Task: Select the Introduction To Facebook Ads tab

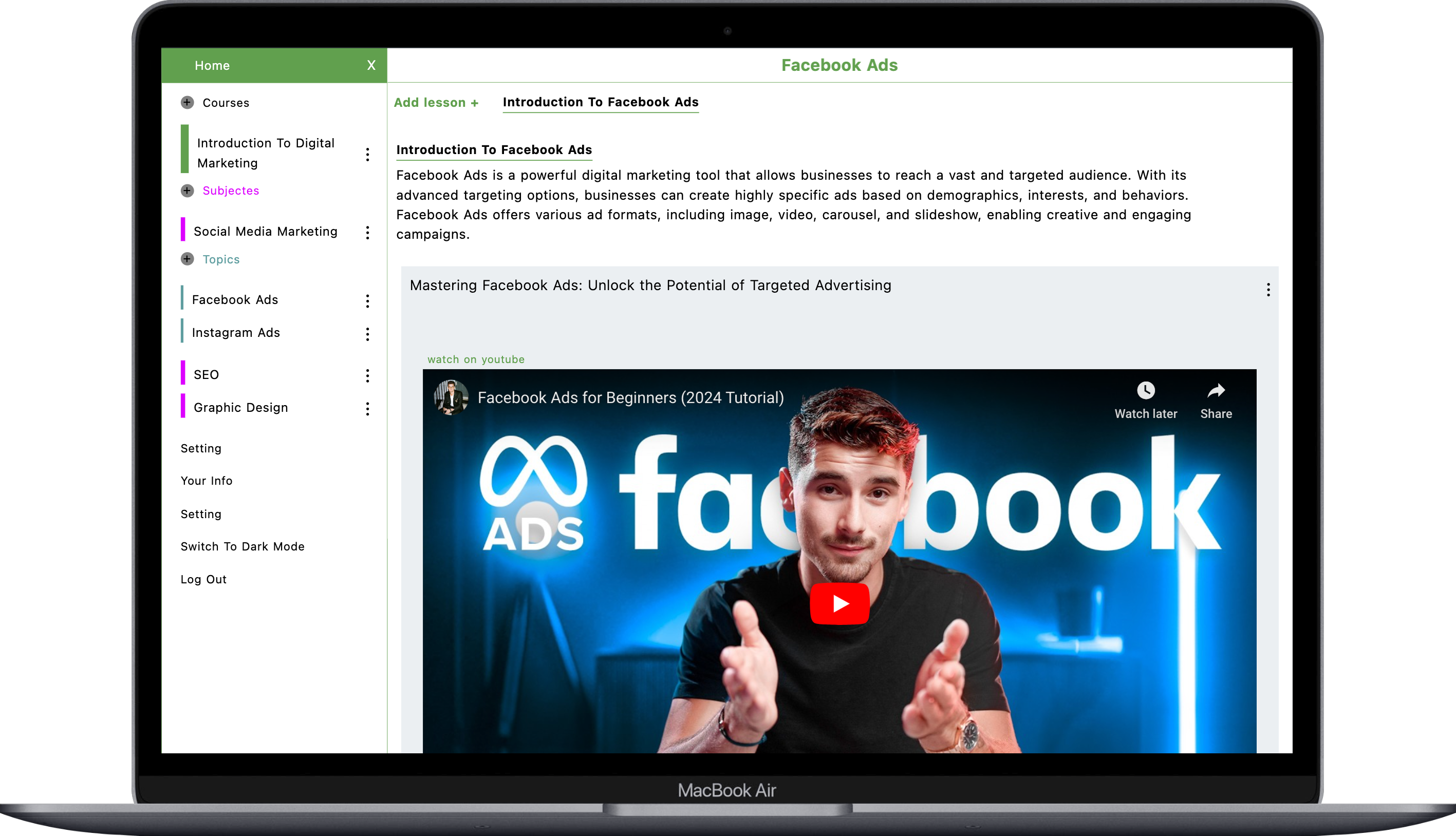Action: (x=600, y=102)
